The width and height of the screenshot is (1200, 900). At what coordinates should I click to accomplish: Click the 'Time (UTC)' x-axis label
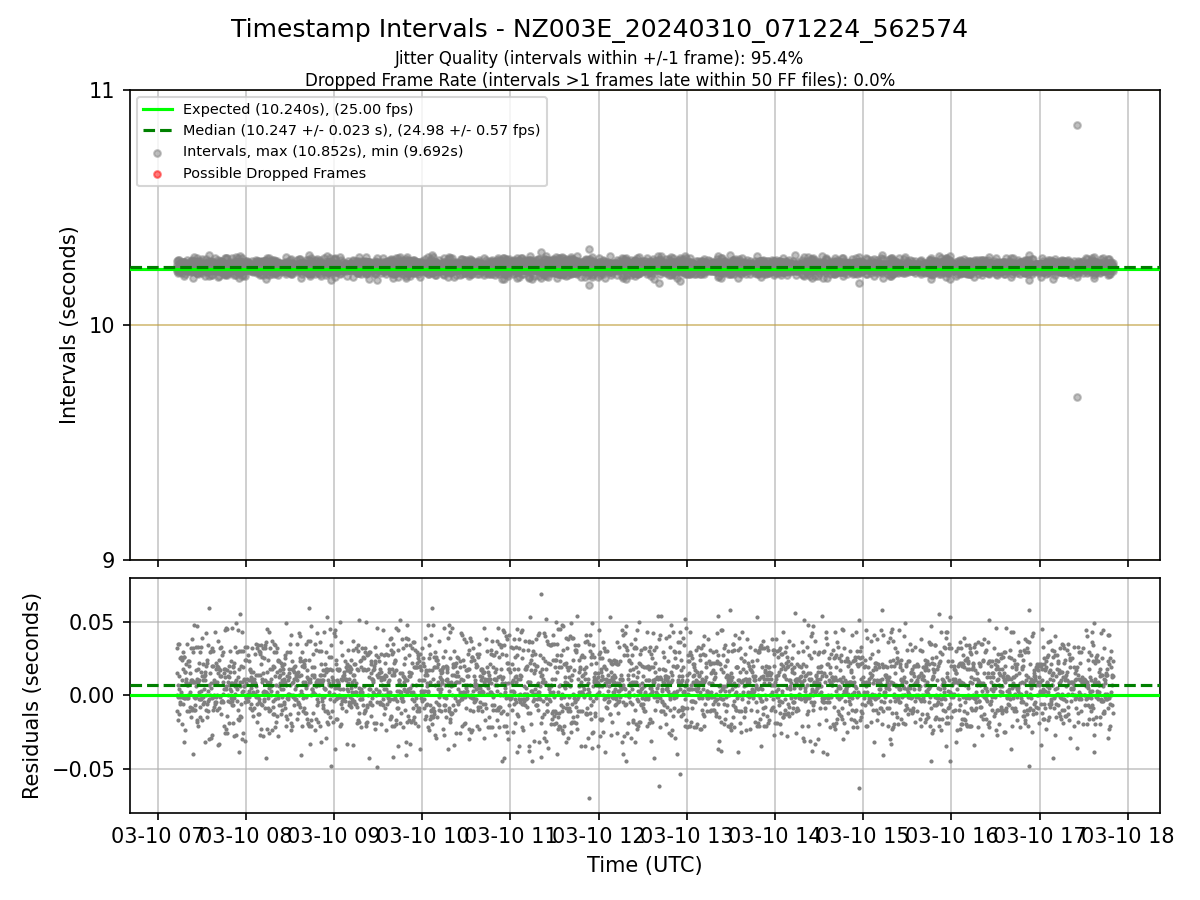tap(644, 865)
